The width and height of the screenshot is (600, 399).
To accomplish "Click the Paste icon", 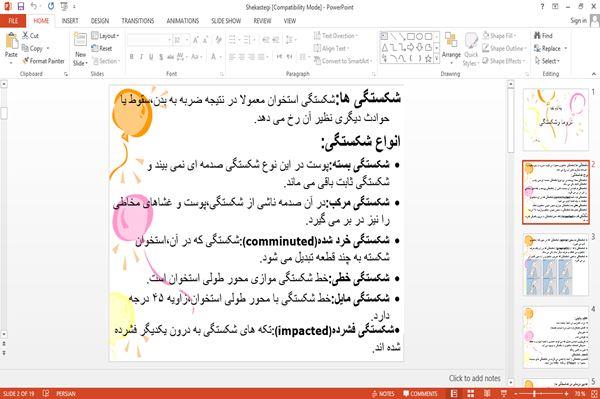I will [11, 41].
